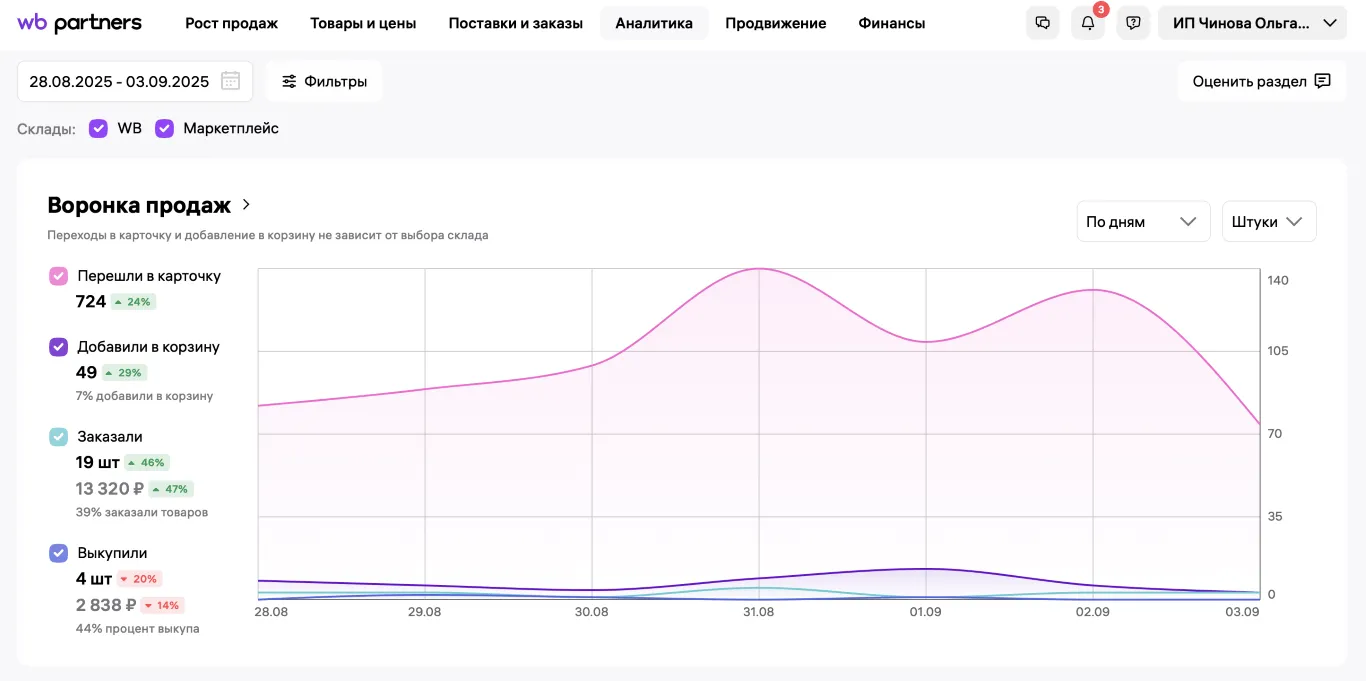
Task: Open the Аналитика menu
Action: tap(654, 23)
